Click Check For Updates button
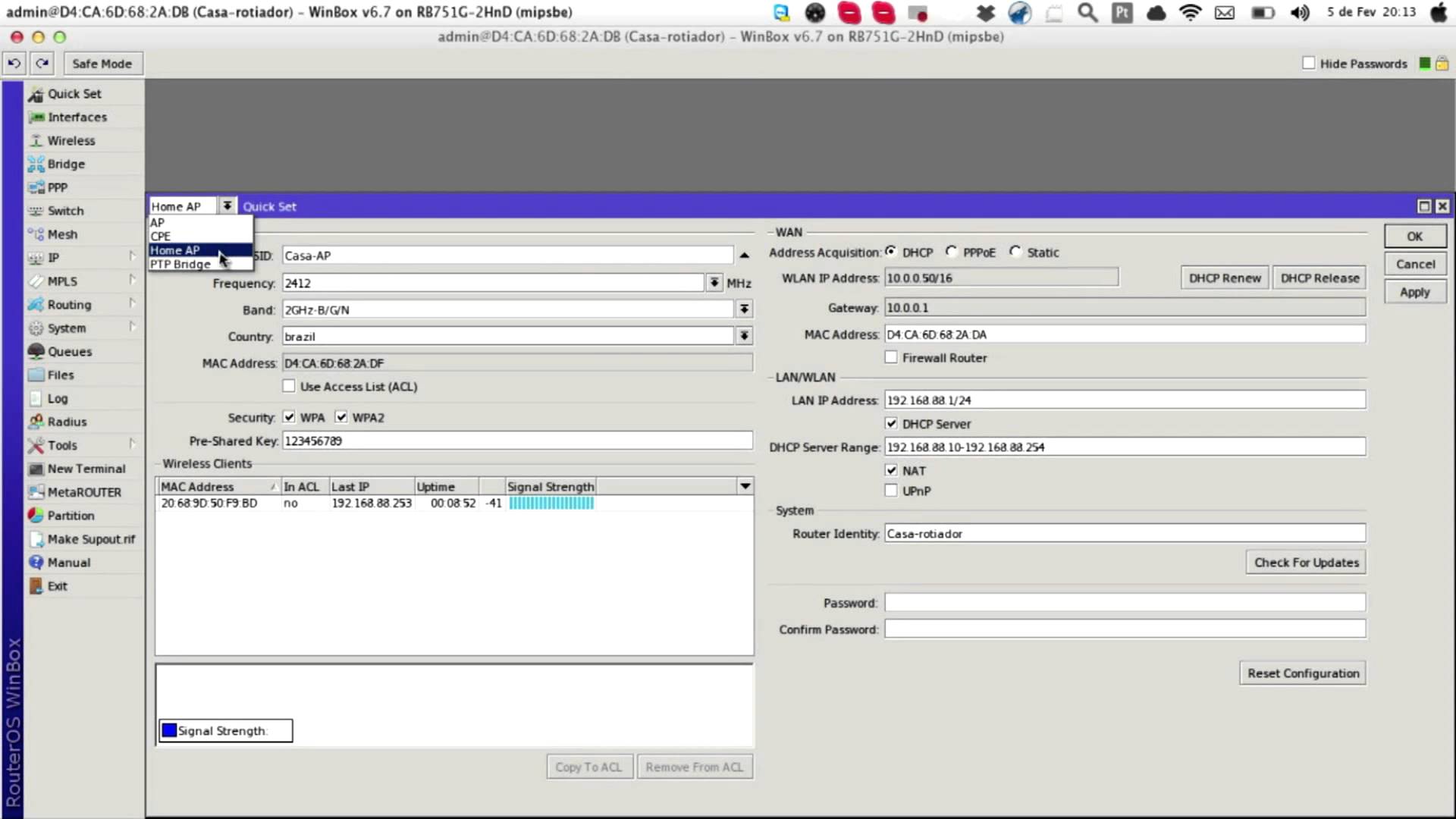This screenshot has height=819, width=1456. coord(1306,563)
